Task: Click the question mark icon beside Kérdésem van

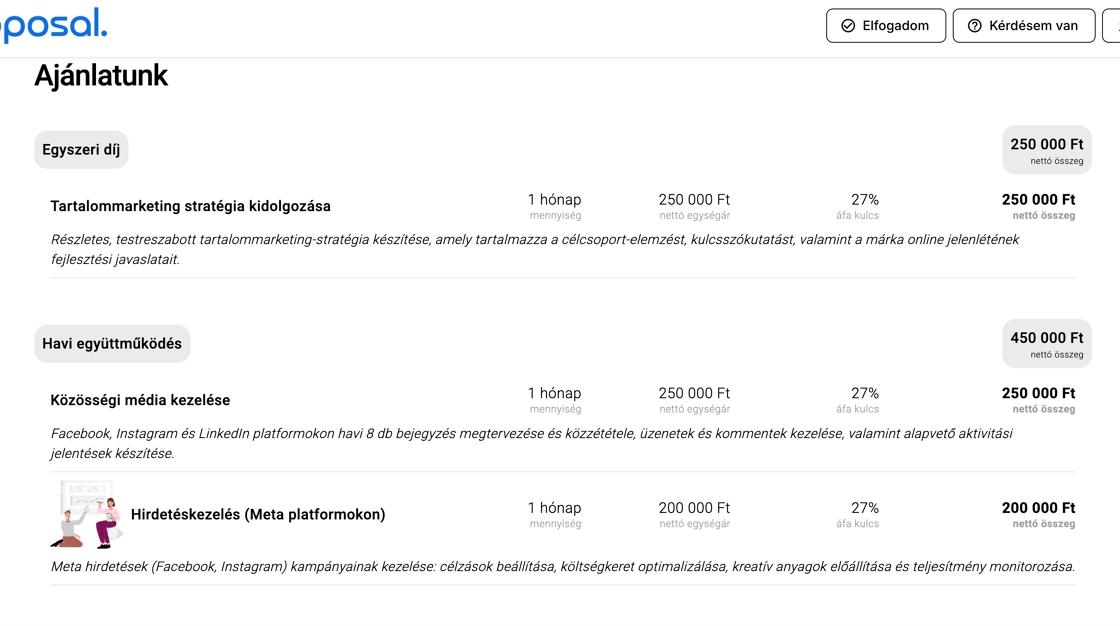Action: tap(974, 26)
